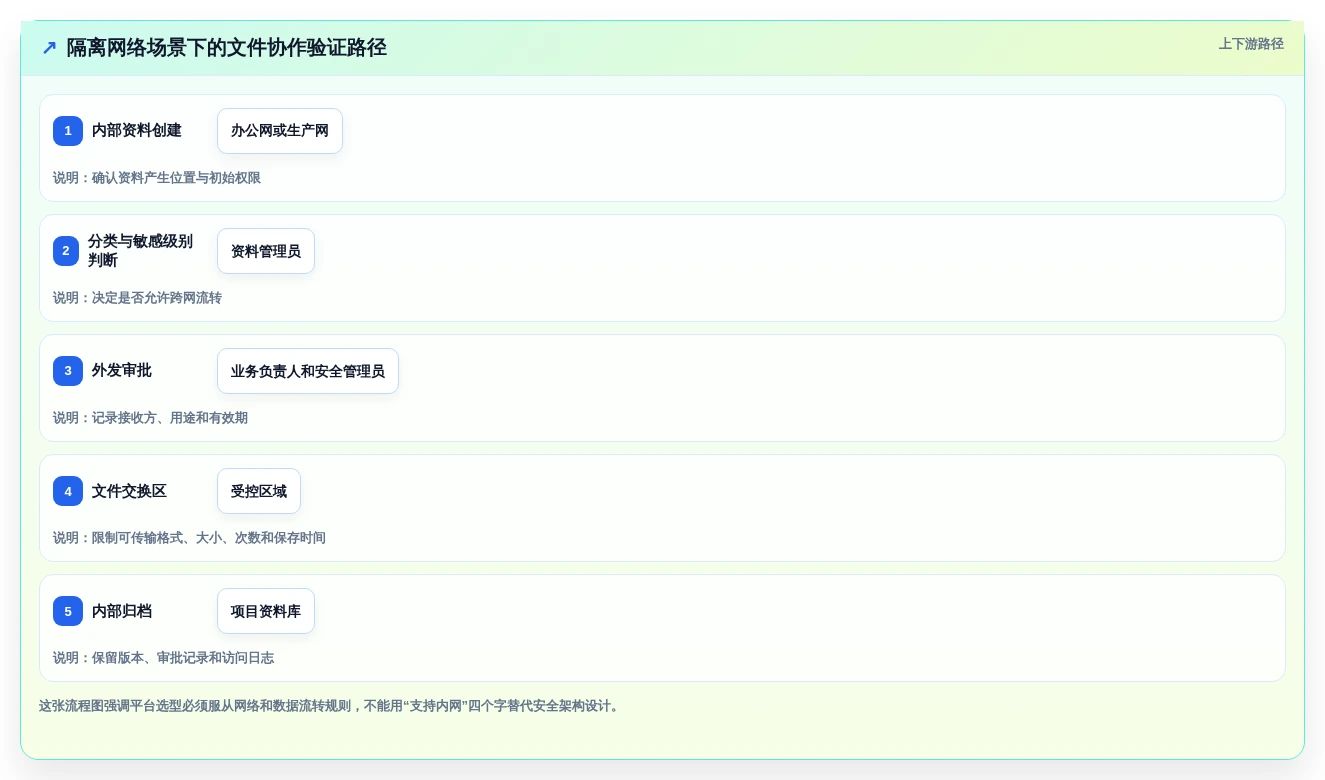Click the step title 内部资料创建
This screenshot has width=1325, height=780.
pyautogui.click(x=137, y=131)
